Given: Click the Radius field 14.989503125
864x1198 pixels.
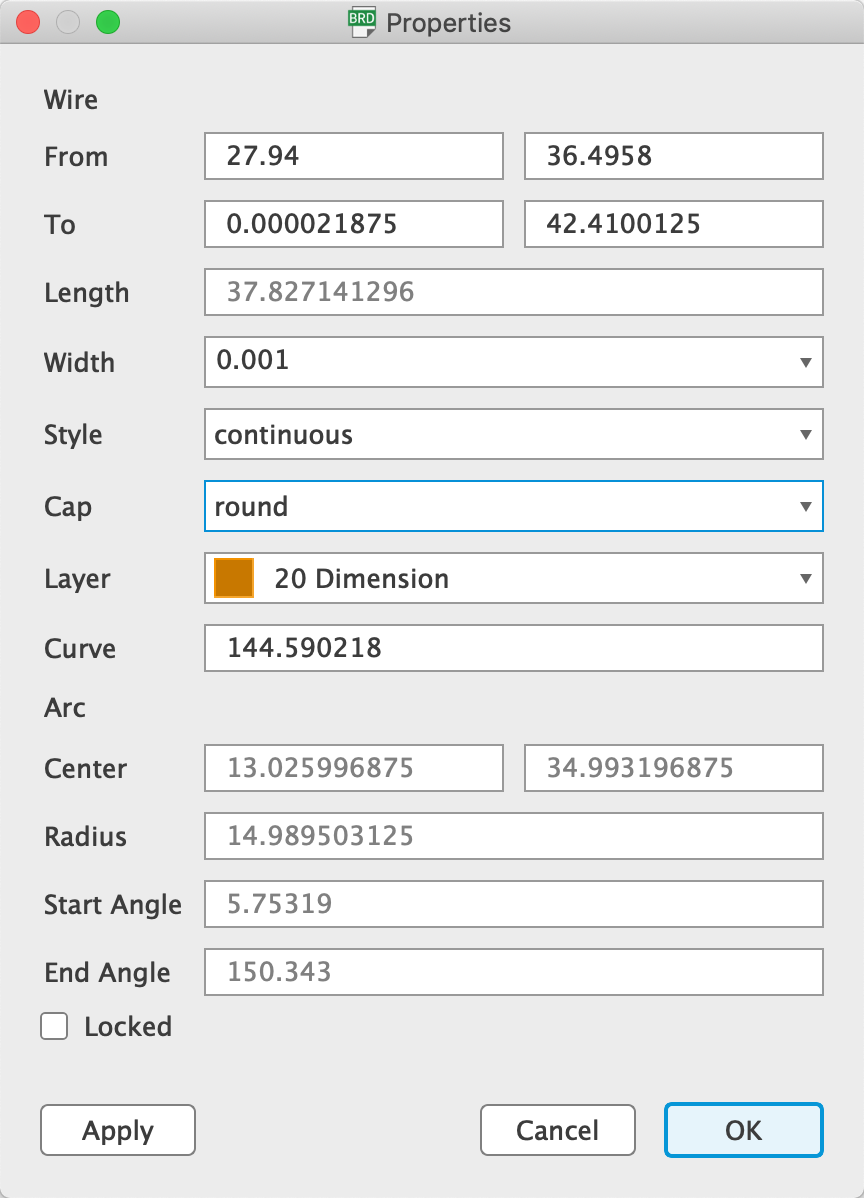Looking at the screenshot, I should pyautogui.click(x=513, y=836).
